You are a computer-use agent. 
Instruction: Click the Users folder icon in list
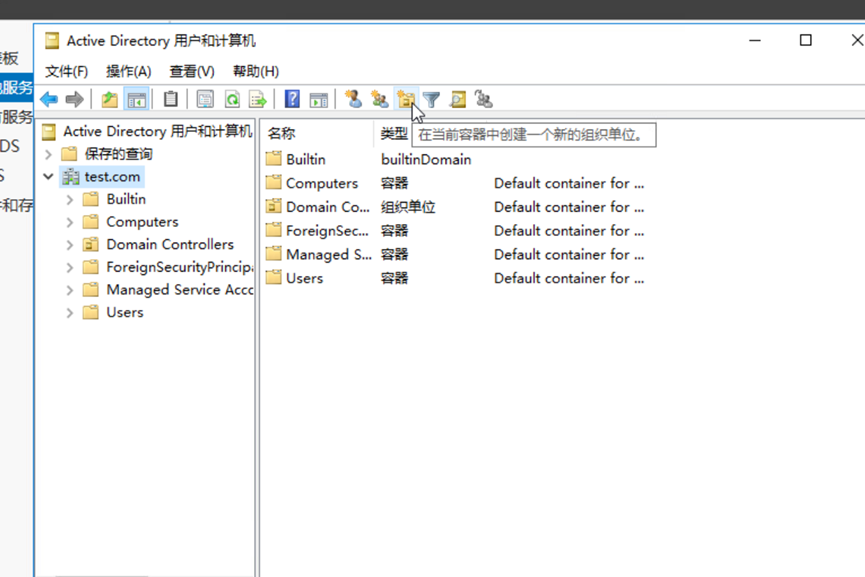[x=273, y=277]
